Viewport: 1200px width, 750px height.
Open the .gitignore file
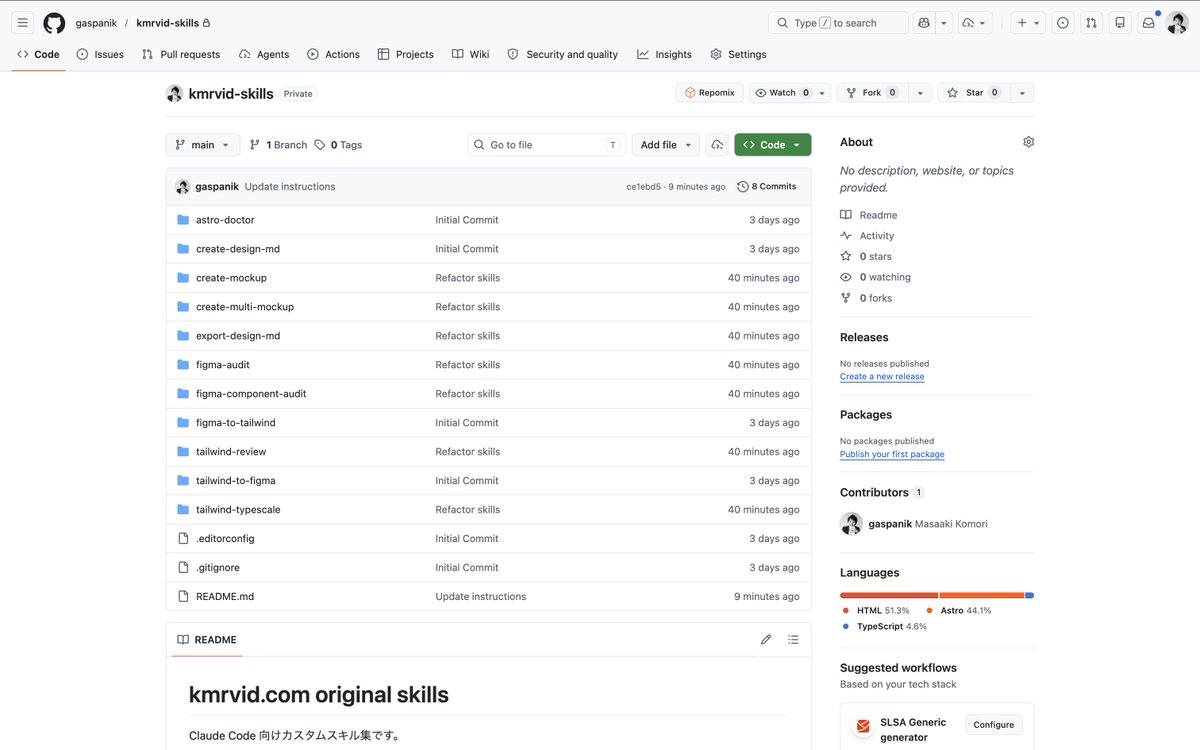(x=218, y=568)
